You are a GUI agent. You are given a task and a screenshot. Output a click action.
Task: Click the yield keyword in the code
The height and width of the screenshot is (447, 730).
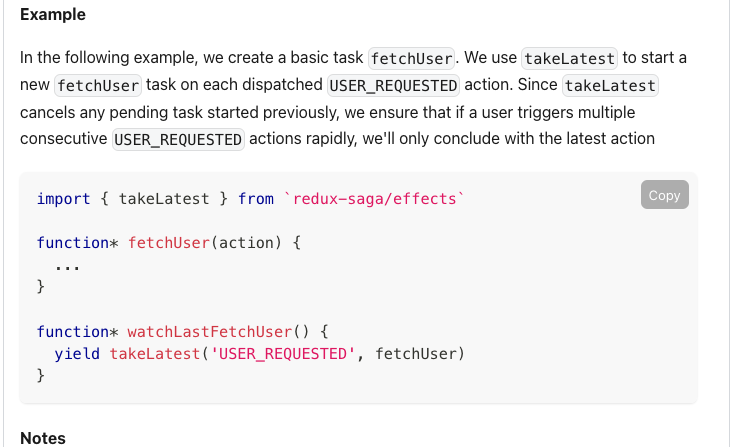77,354
